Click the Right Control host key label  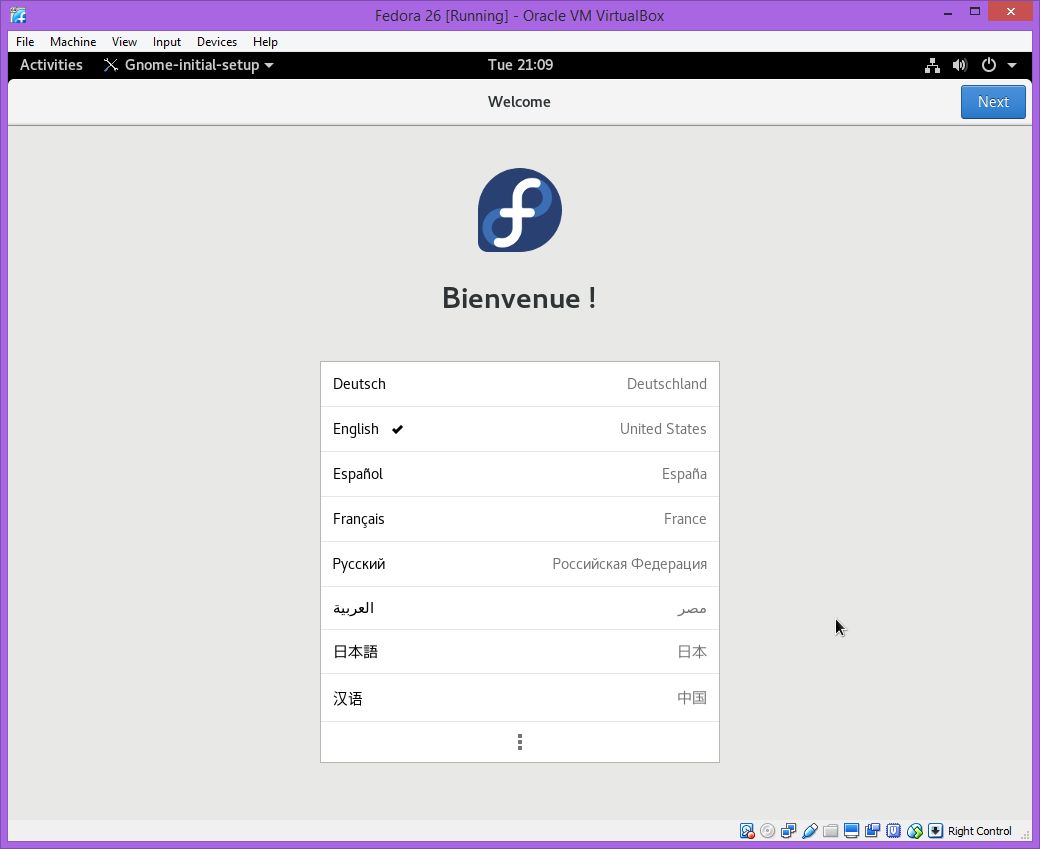click(980, 831)
